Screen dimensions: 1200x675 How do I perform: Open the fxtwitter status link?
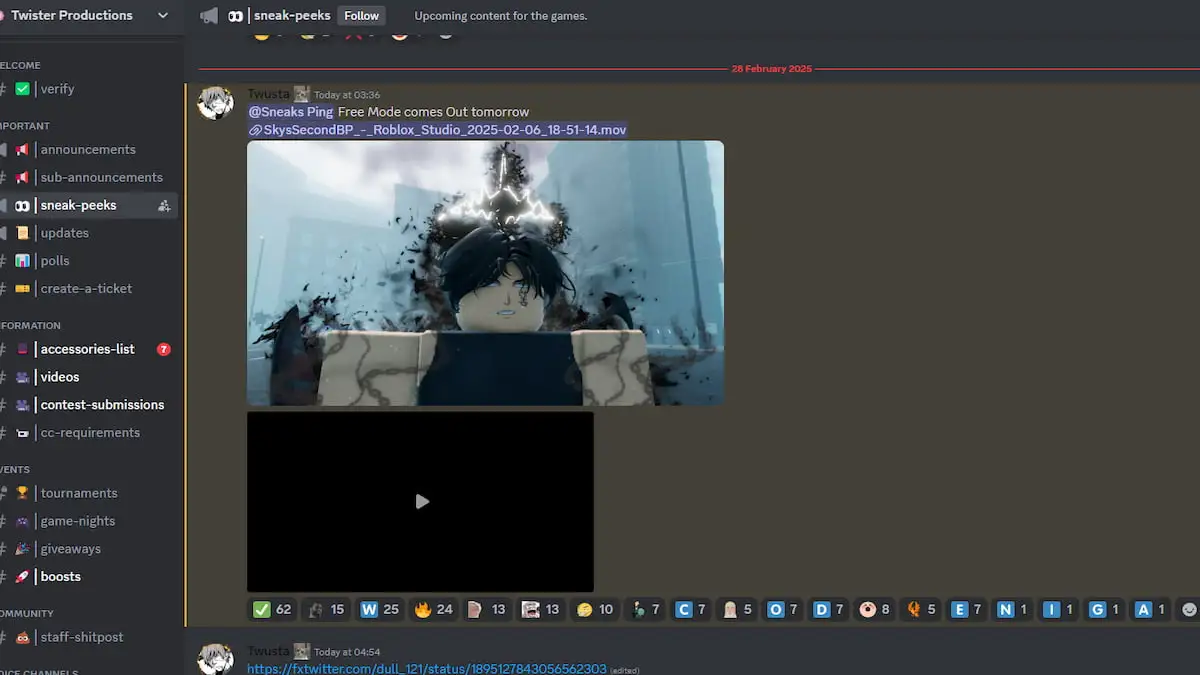point(428,668)
